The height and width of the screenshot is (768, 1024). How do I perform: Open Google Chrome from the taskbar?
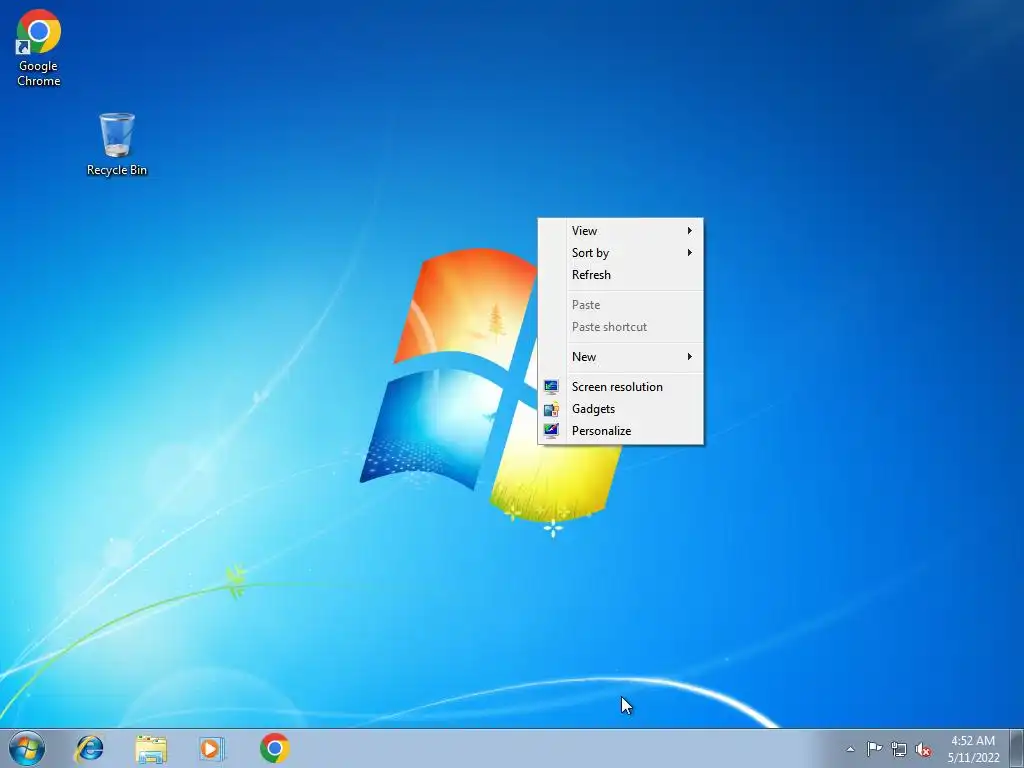[x=274, y=748]
